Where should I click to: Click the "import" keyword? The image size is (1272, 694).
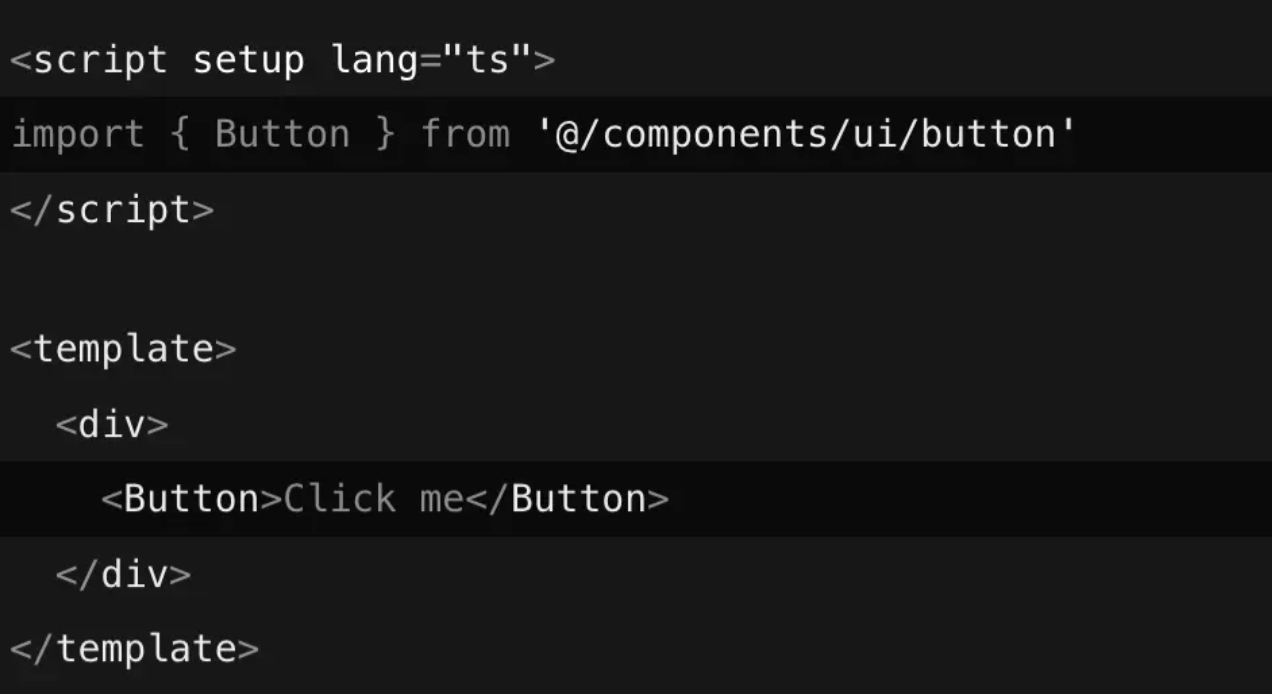click(77, 134)
